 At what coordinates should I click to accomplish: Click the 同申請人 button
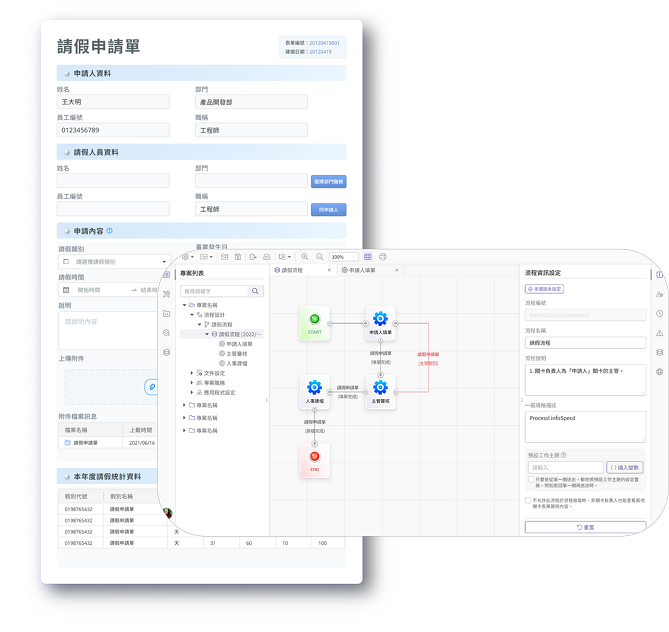coord(329,210)
